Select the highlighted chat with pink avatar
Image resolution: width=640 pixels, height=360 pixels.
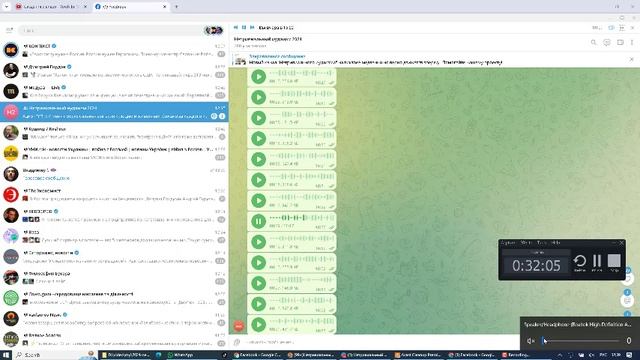tap(114, 112)
